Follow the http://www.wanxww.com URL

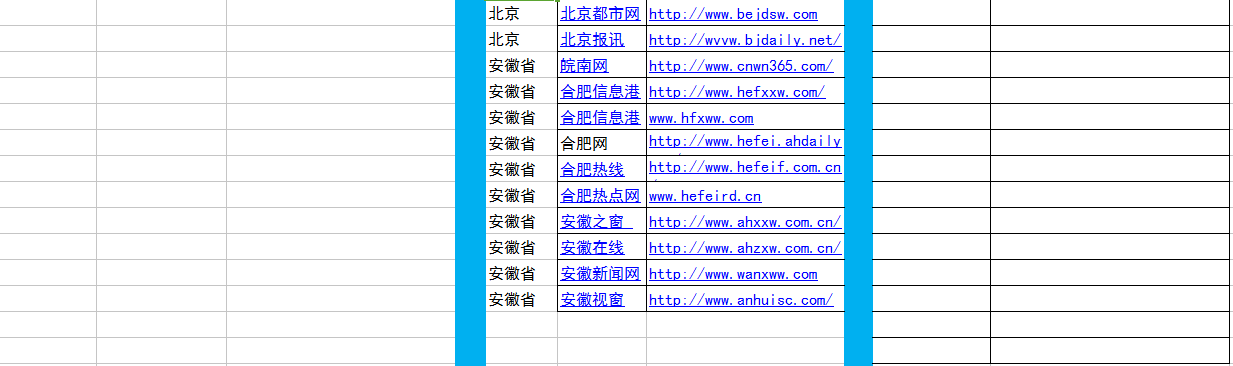[733, 274]
